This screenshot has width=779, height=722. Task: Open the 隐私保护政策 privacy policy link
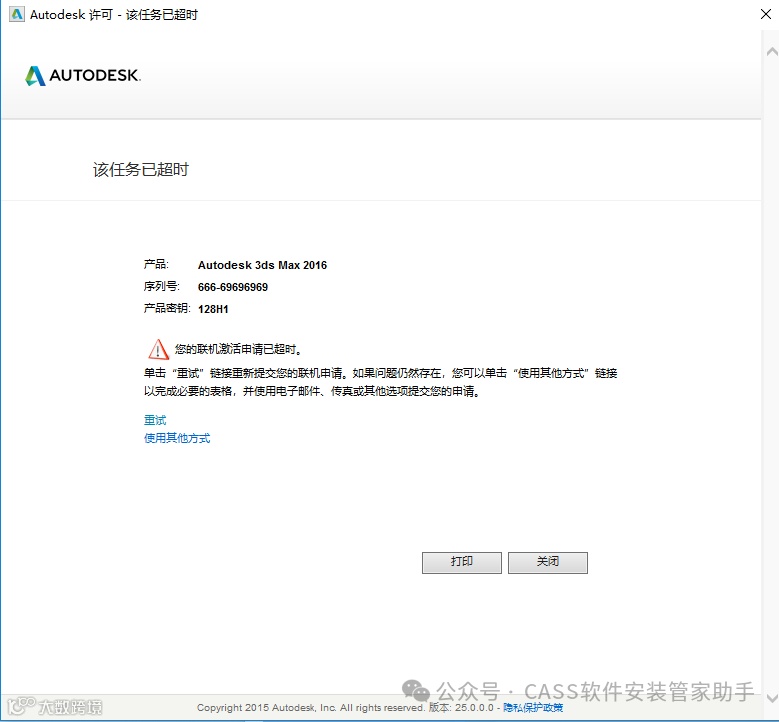point(533,707)
